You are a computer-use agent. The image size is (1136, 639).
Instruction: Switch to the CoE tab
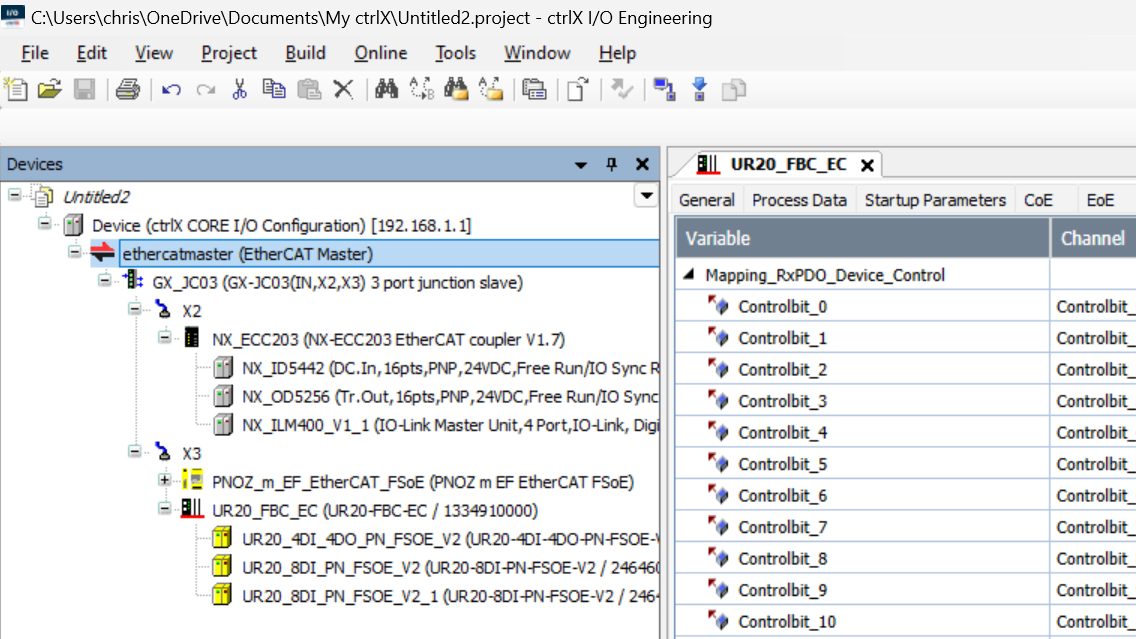(1037, 200)
